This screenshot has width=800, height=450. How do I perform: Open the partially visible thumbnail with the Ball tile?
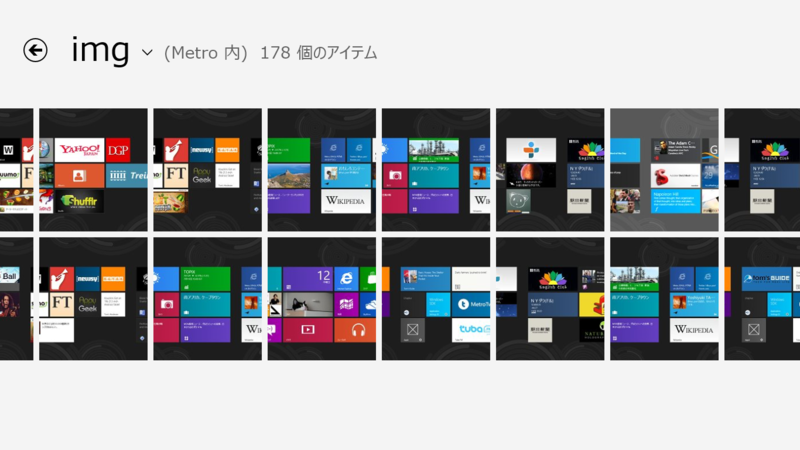point(16,298)
